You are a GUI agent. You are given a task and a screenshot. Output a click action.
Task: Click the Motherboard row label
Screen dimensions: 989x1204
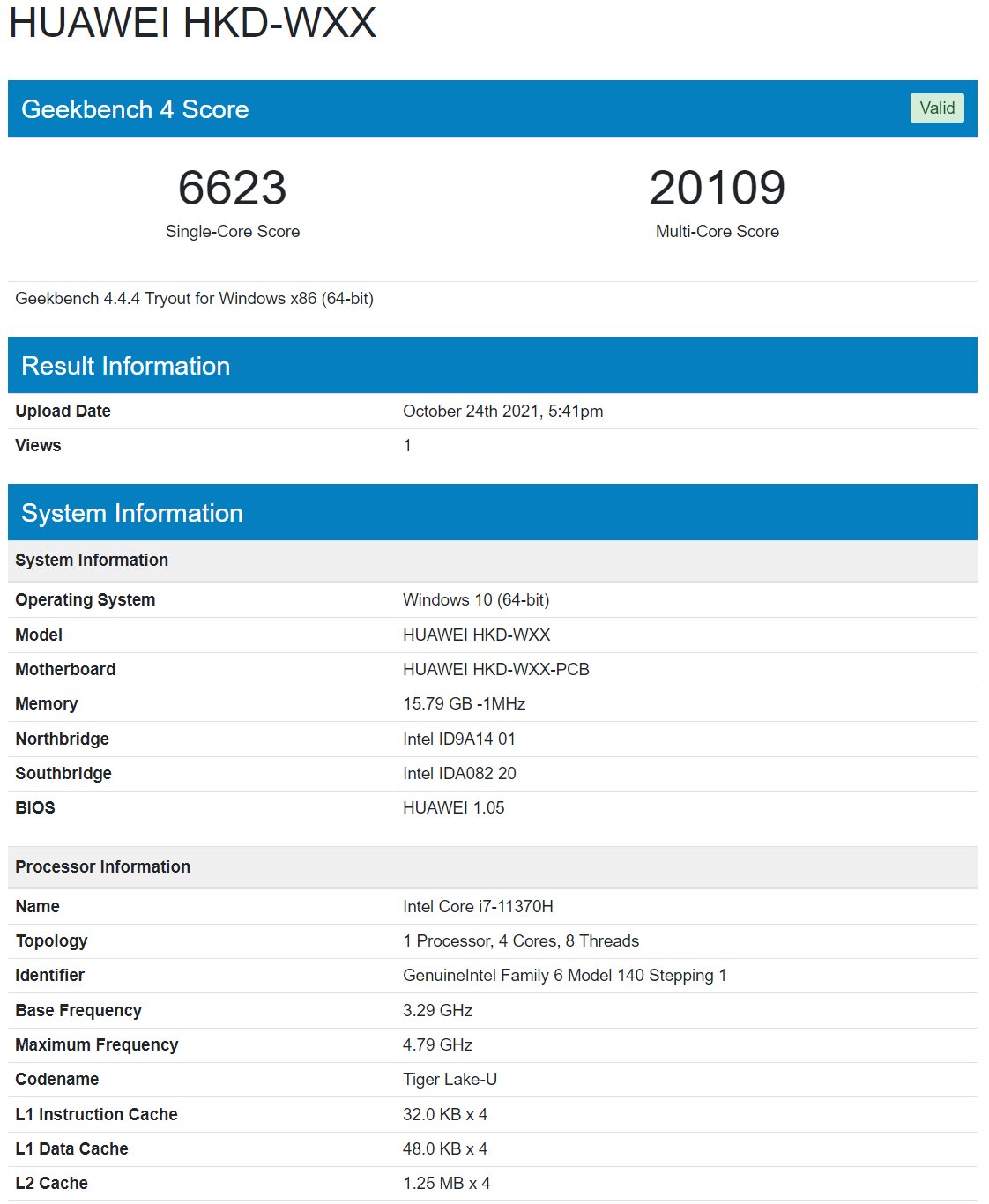[x=65, y=669]
